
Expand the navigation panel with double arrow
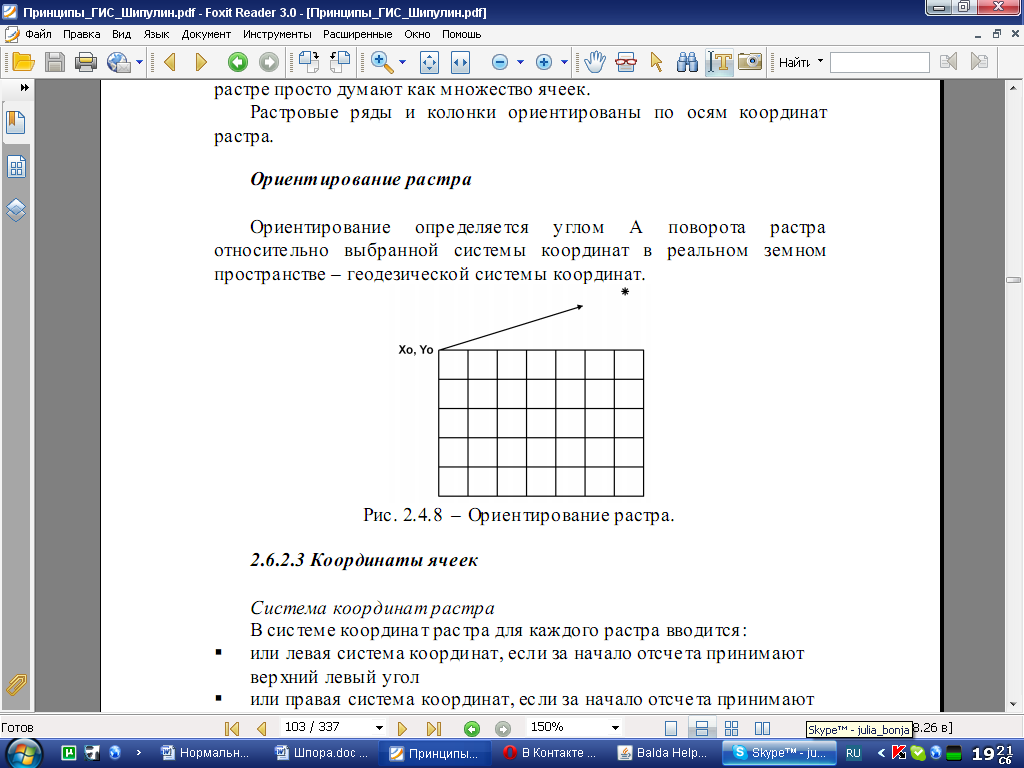pyautogui.click(x=25, y=87)
